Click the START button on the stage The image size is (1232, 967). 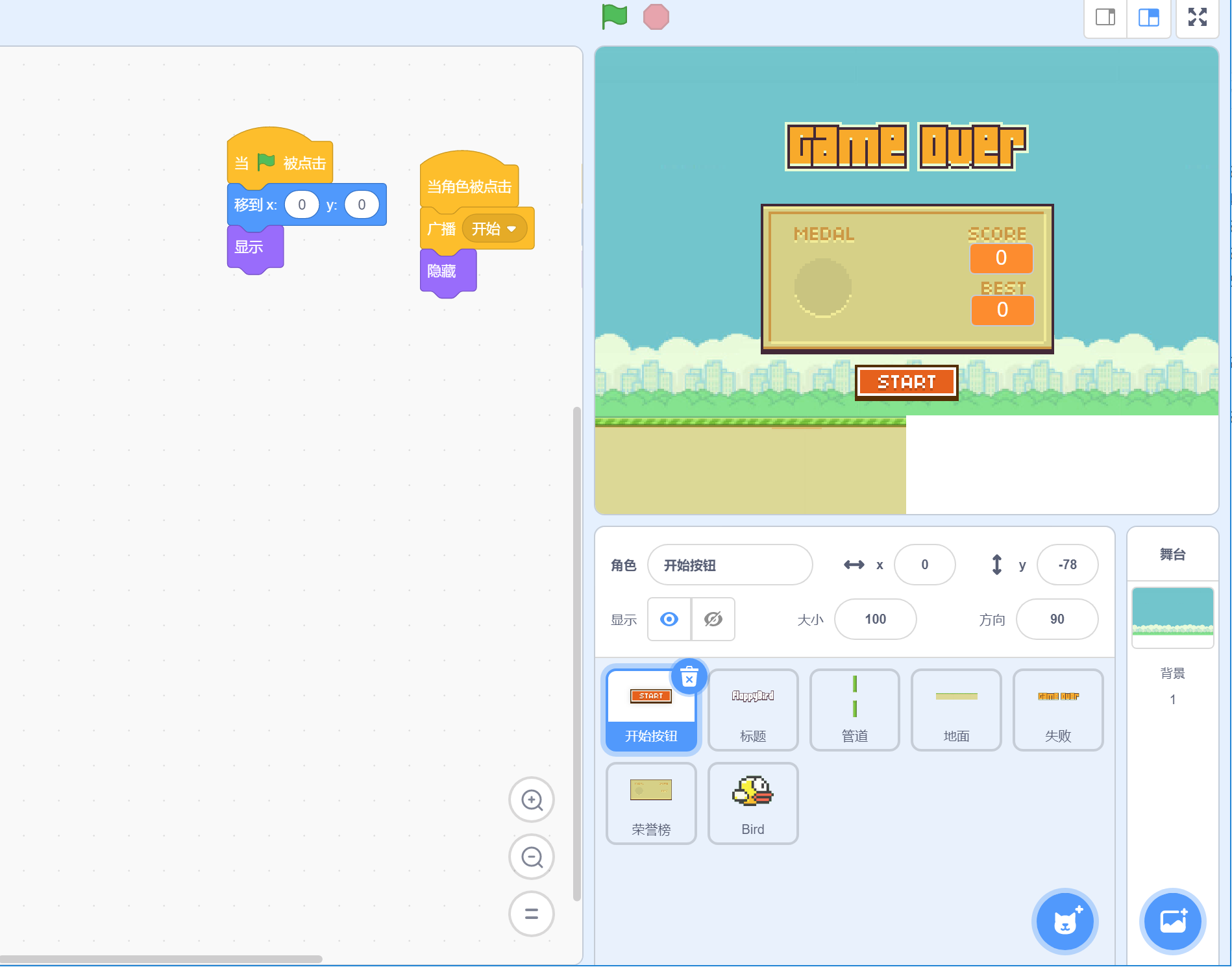(906, 382)
